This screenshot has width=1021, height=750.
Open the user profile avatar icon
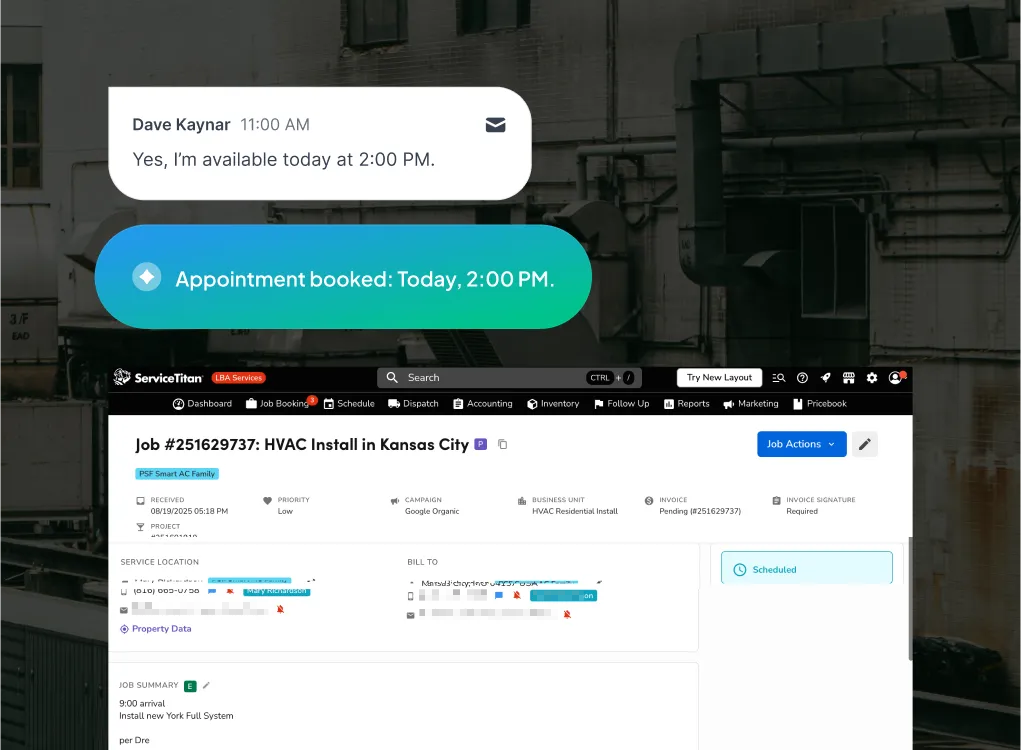pyautogui.click(x=896, y=378)
